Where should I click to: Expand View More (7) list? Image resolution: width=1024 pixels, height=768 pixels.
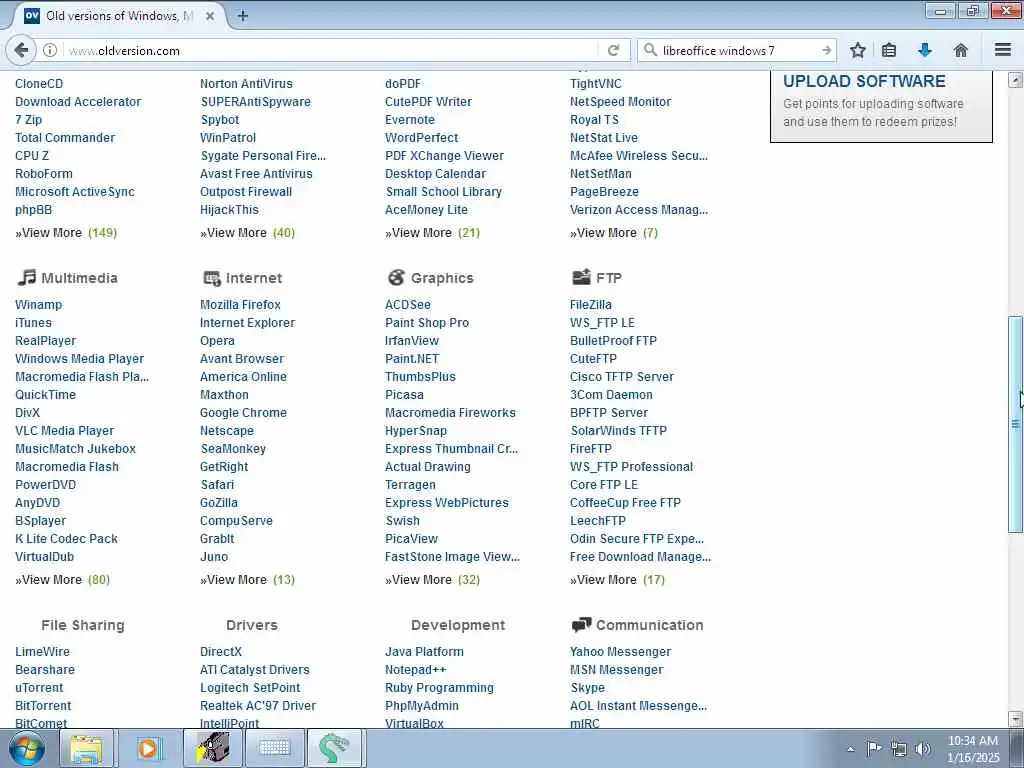614,232
